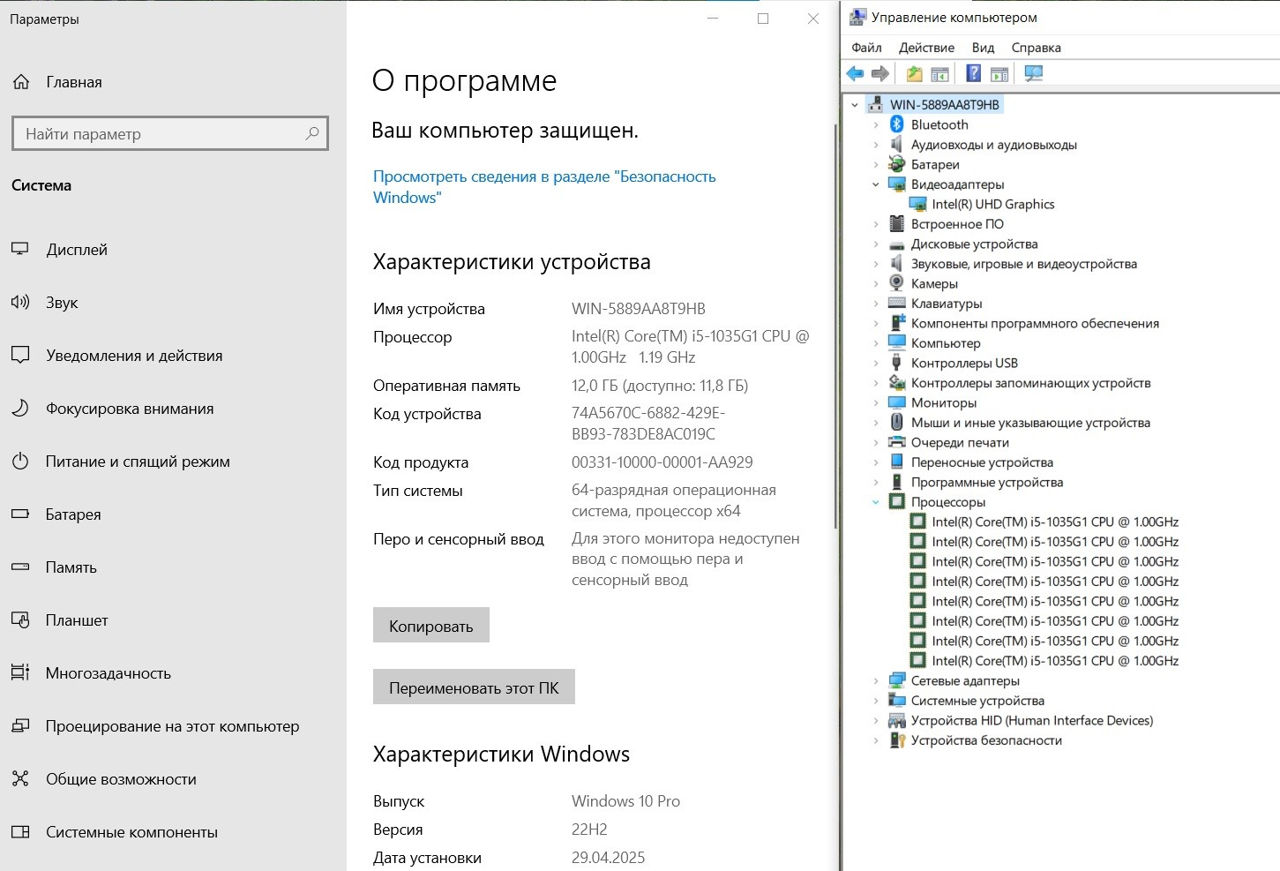1280x871 pixels.
Task: Expand Аудиовходы и аудиовыходы node
Action: click(876, 145)
